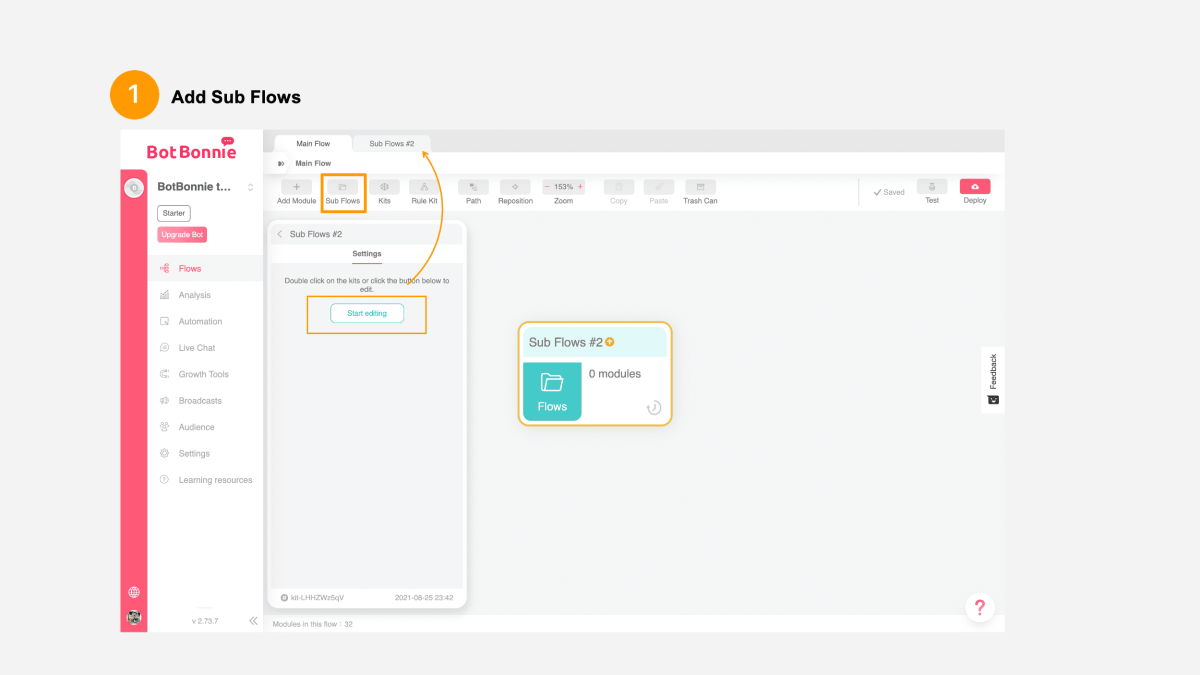Viewport: 1200px width, 675px height.
Task: Click the Add Module toolbar icon
Action: [x=296, y=187]
